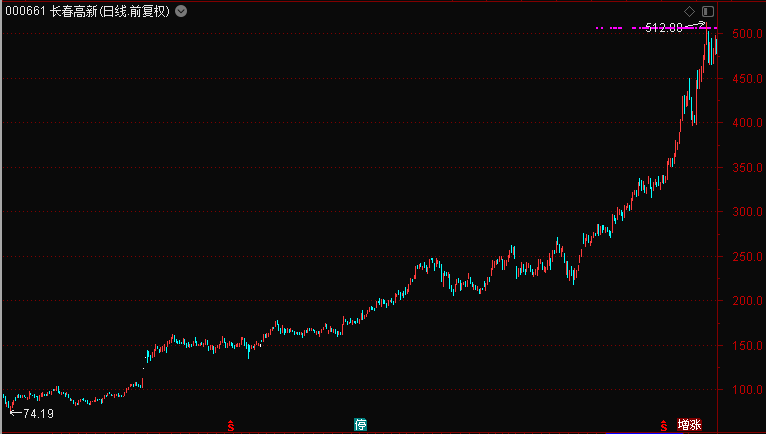Click the magenta dashed price line
This screenshot has width=766, height=434.
[x=656, y=28]
